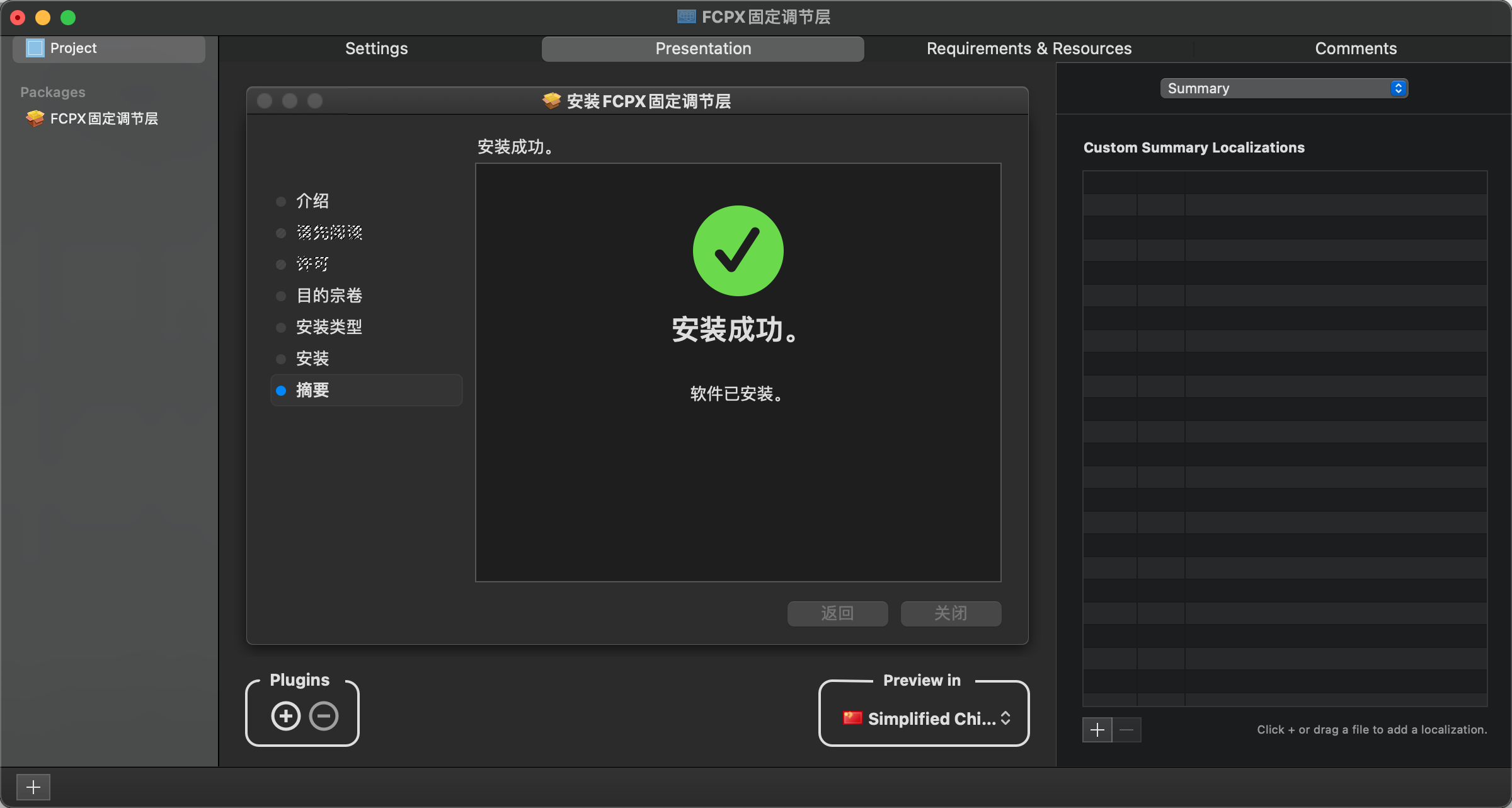Click the 安装成功。 heading above preview pane
This screenshot has height=808, width=1512.
click(516, 147)
